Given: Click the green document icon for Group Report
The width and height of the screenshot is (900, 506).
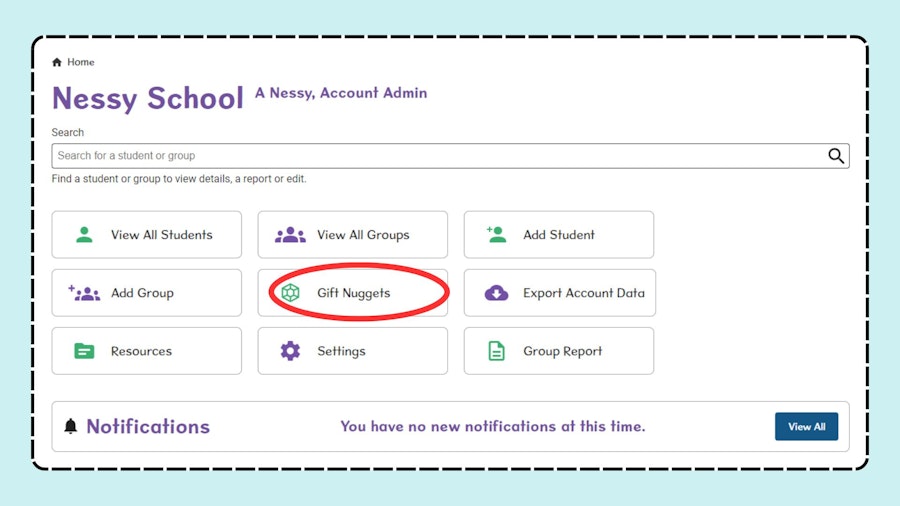Looking at the screenshot, I should 496,351.
